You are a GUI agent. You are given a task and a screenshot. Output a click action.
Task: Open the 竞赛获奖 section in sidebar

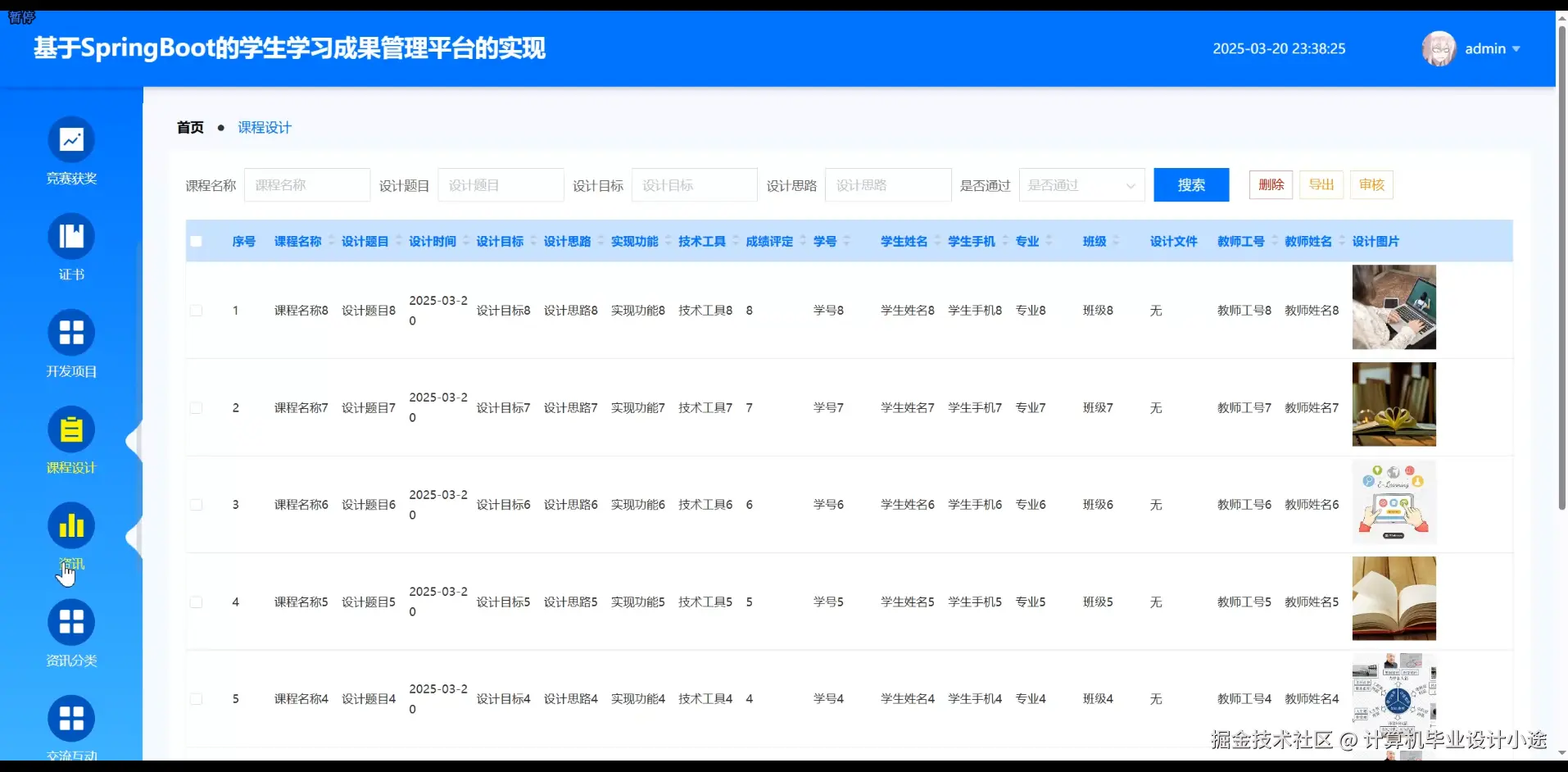click(71, 152)
